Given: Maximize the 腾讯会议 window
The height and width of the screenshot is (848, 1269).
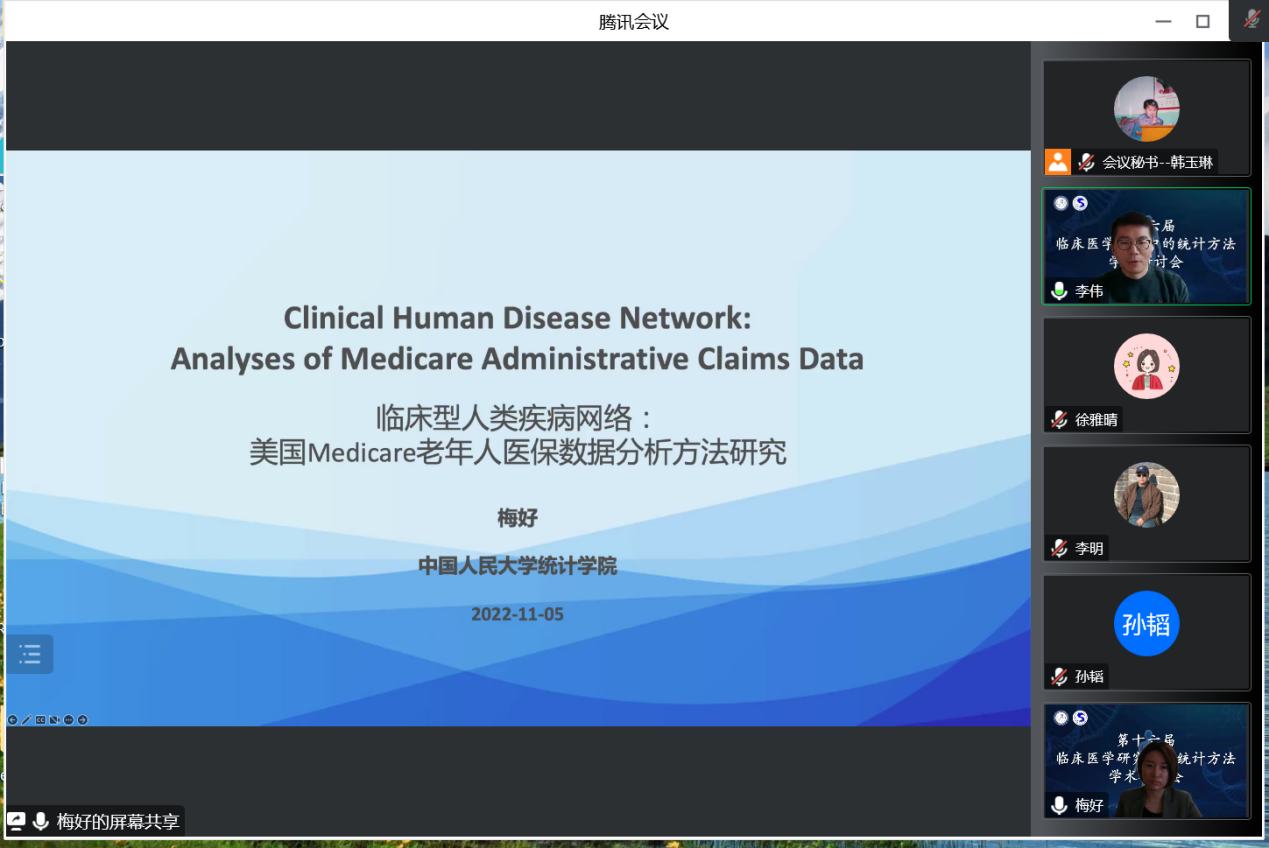Looking at the screenshot, I should [1203, 21].
